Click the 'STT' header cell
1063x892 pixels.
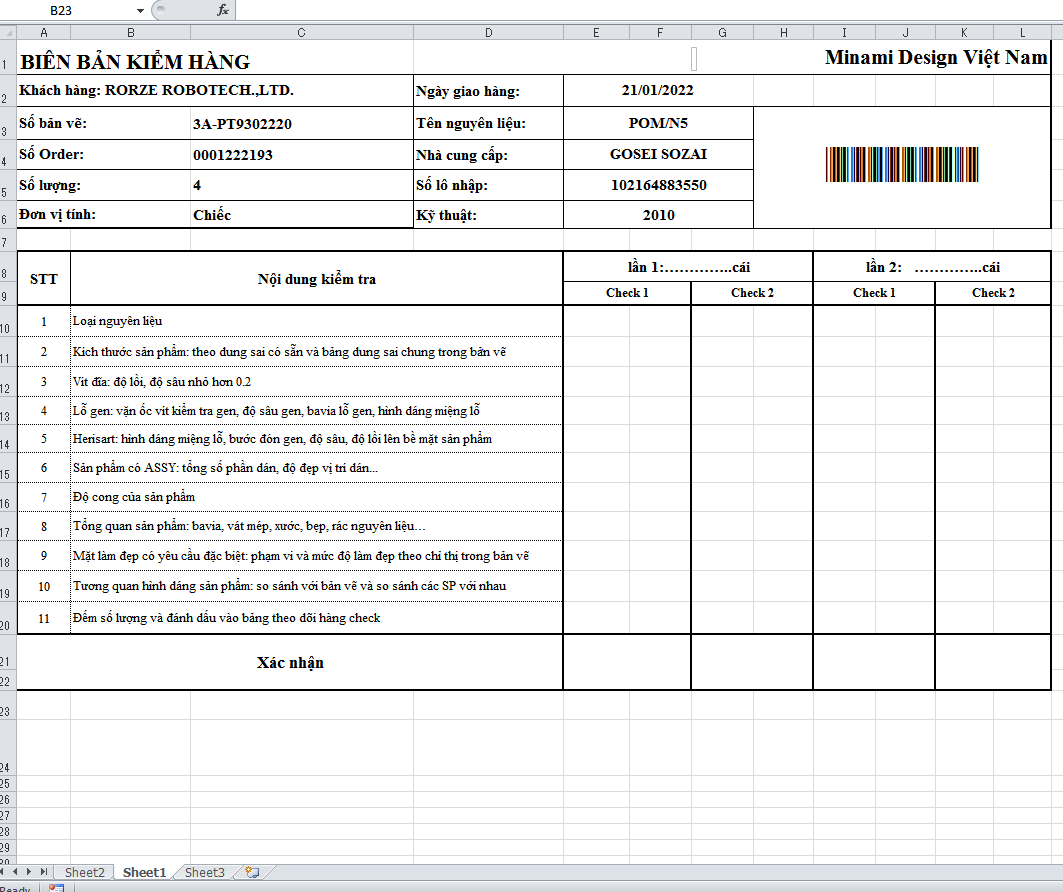coord(43,279)
